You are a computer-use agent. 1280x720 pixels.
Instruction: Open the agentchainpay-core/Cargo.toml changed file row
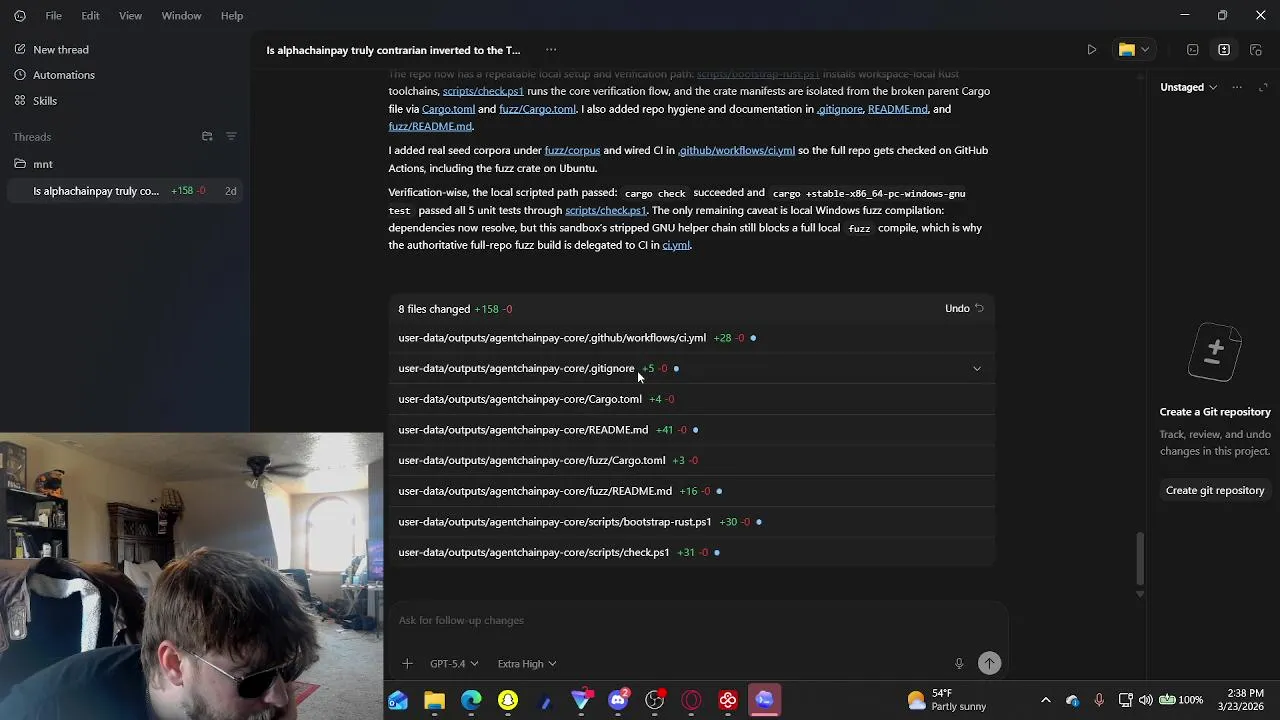click(692, 399)
